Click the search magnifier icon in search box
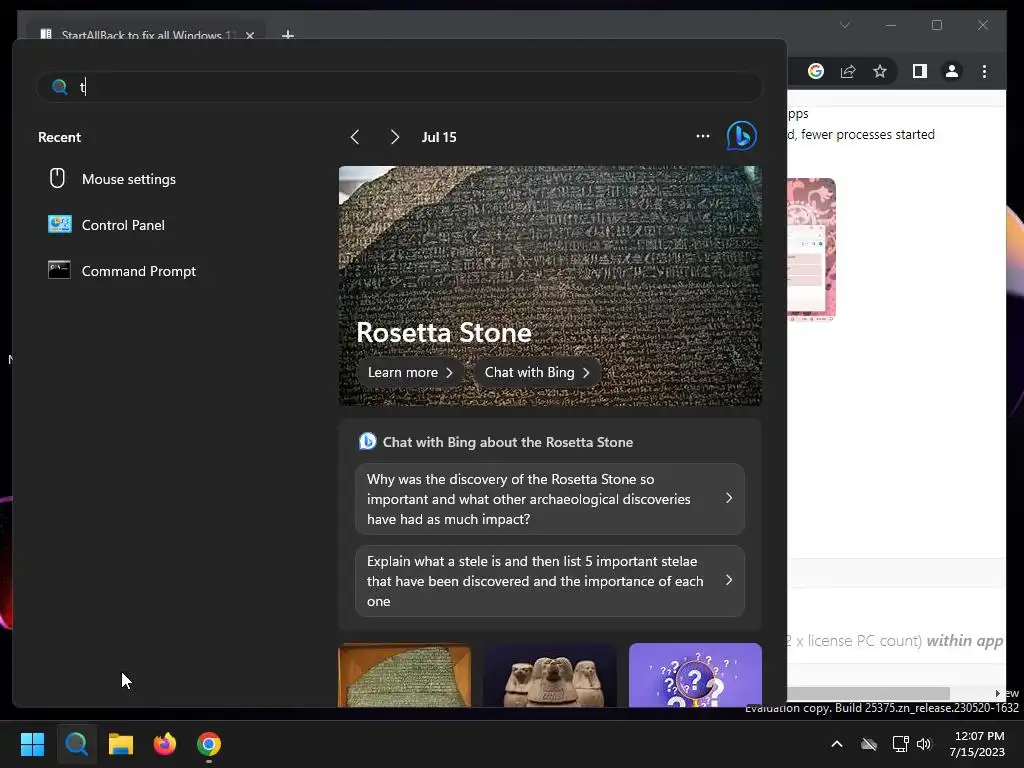 click(59, 87)
